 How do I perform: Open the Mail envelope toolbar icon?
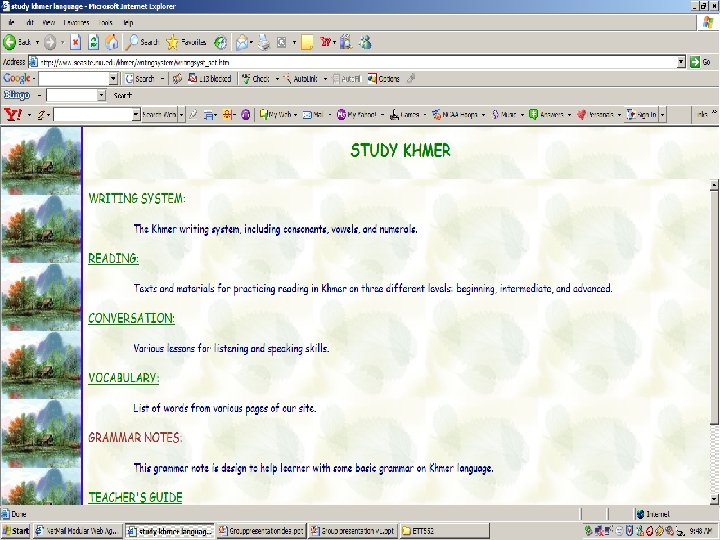pos(242,43)
